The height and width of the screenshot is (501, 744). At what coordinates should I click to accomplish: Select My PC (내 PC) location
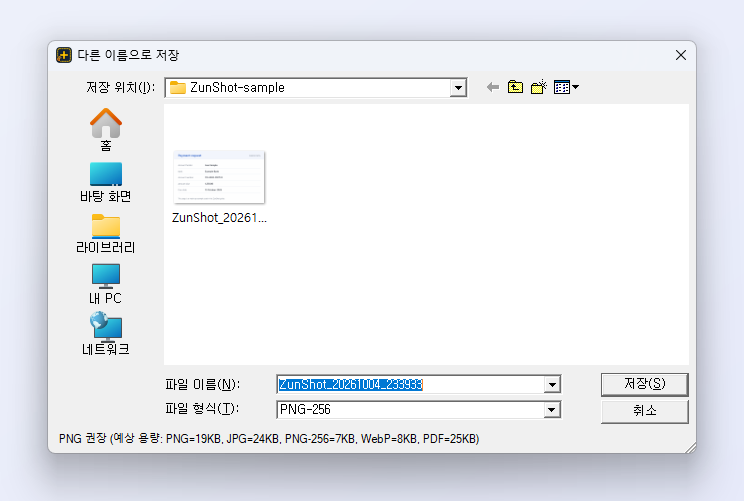[x=106, y=284]
